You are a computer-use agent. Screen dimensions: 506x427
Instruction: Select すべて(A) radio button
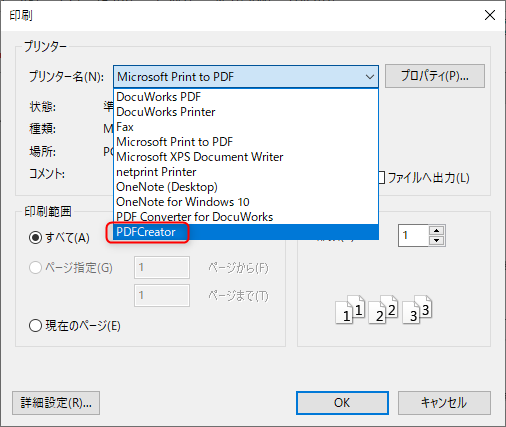[35, 238]
